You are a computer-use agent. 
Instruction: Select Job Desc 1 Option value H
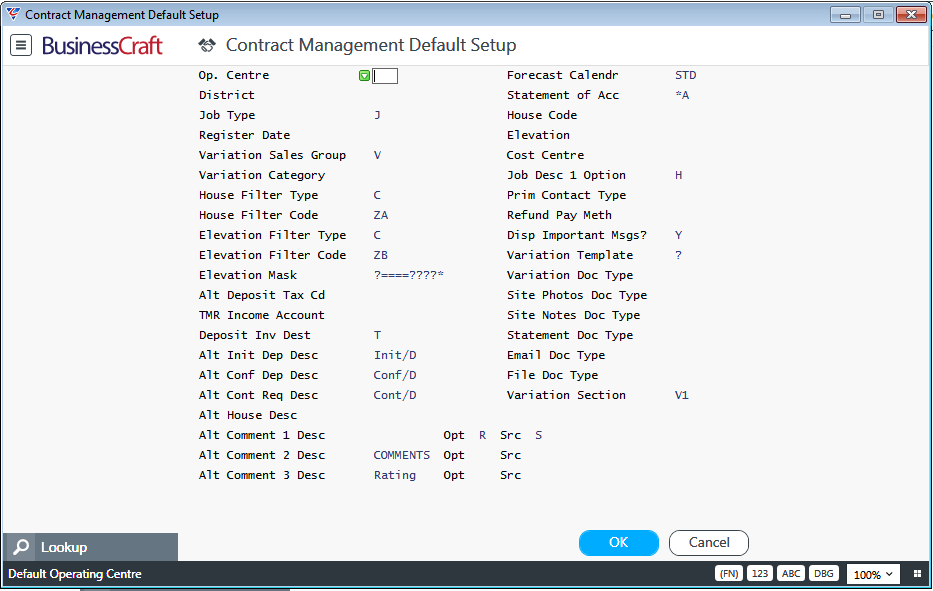pyautogui.click(x=678, y=175)
